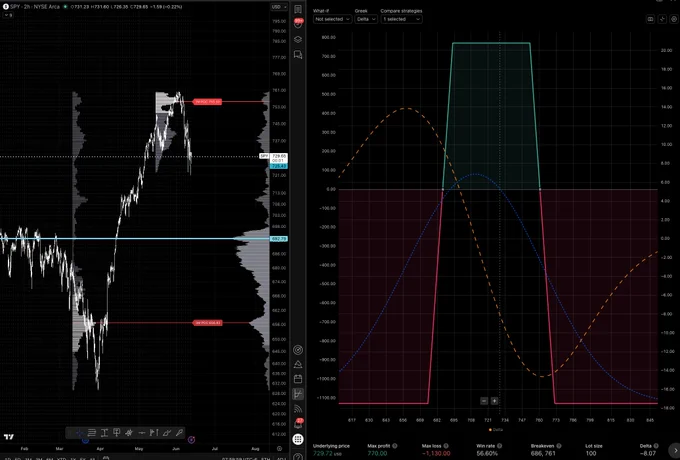The height and width of the screenshot is (460, 680).
Task: Click the Max loss value -1,130.00
Action: 436,453
